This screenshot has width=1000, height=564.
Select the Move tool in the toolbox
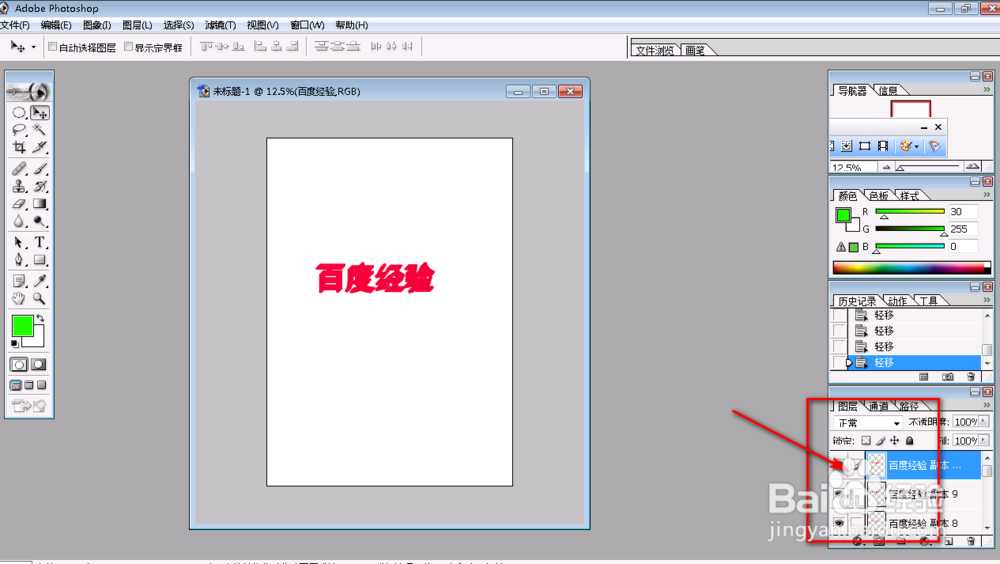40,113
